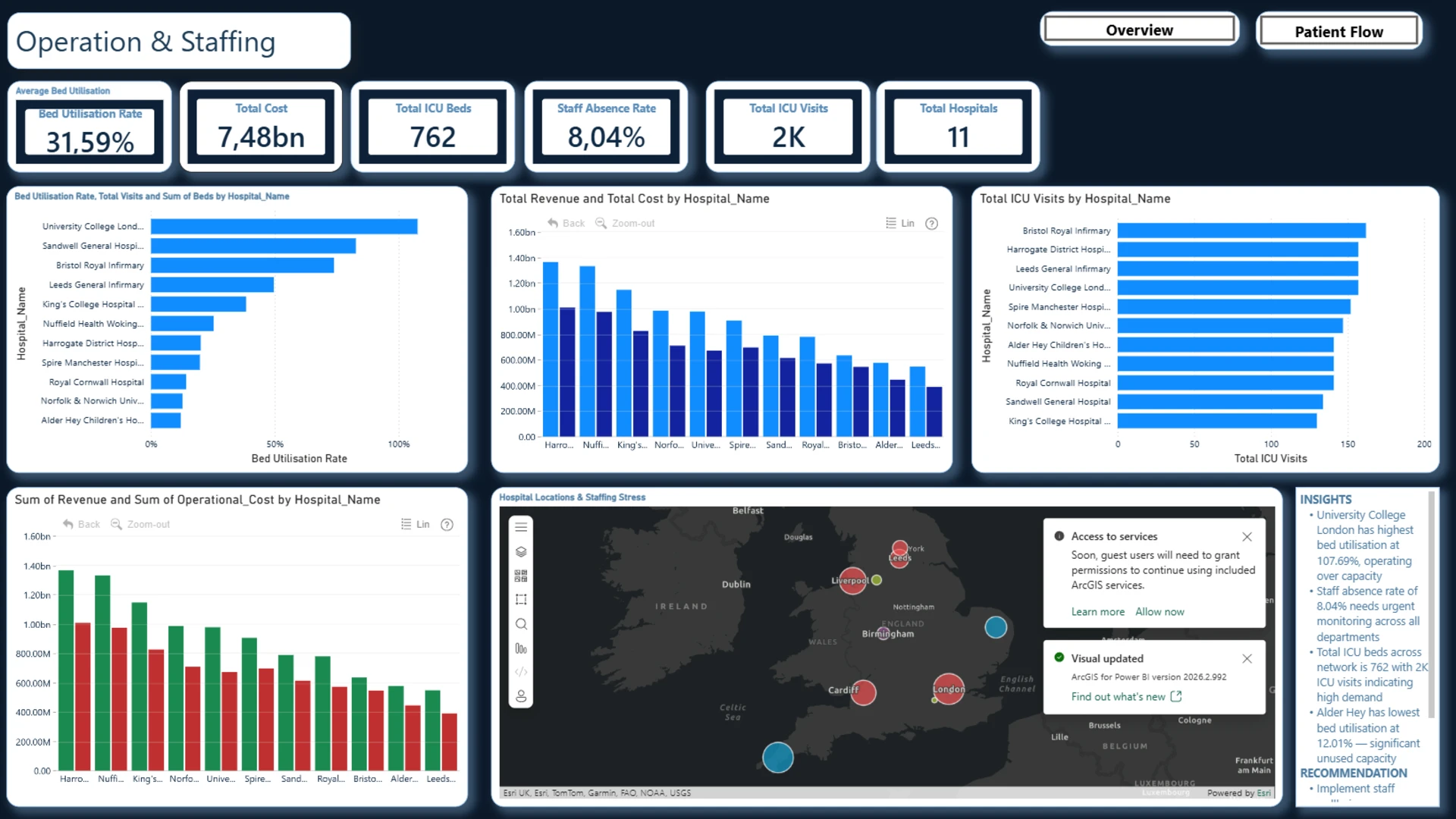The image size is (1456, 819).
Task: Go to the Overview page
Action: tap(1139, 30)
